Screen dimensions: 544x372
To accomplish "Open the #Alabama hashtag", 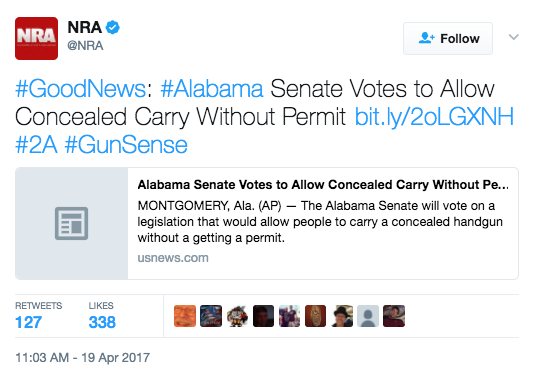I will 212,89.
